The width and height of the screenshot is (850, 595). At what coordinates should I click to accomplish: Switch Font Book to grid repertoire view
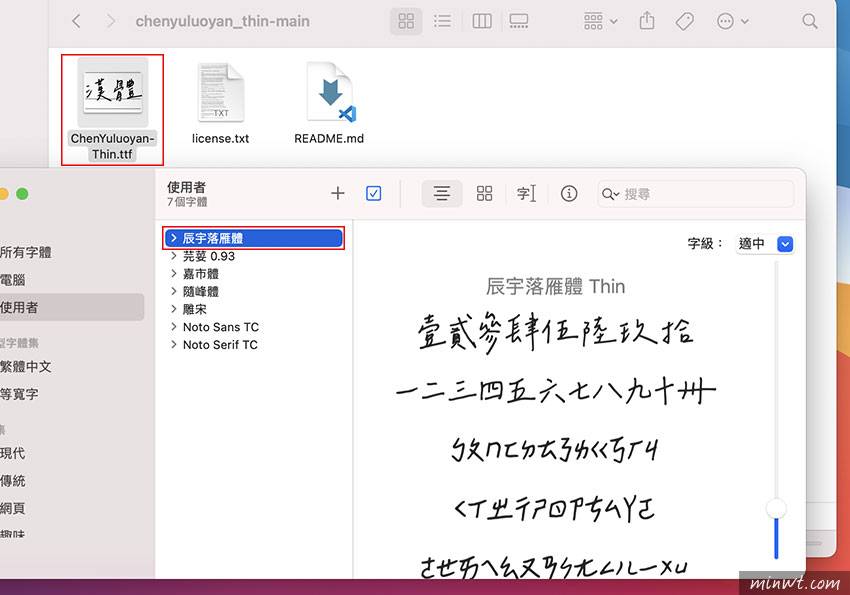click(x=484, y=193)
